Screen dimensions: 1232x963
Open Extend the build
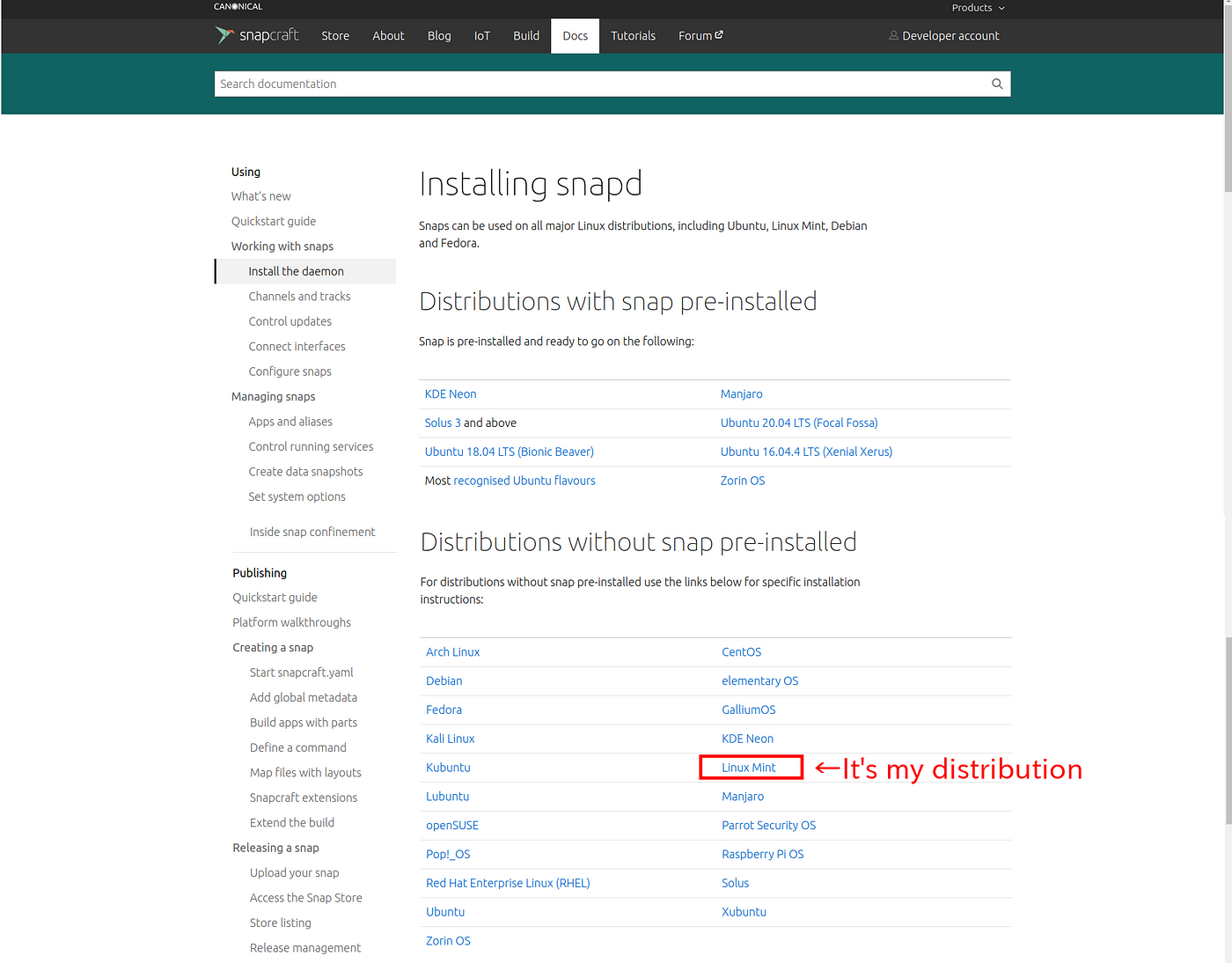292,823
